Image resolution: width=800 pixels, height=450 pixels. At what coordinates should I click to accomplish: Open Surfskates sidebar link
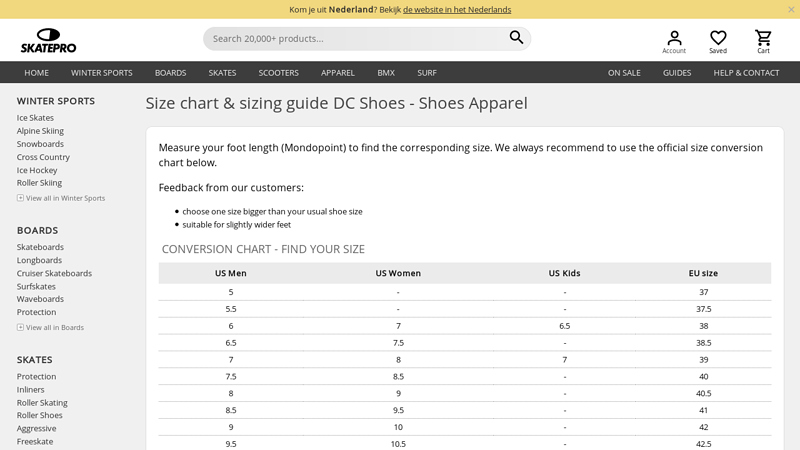click(x=36, y=286)
